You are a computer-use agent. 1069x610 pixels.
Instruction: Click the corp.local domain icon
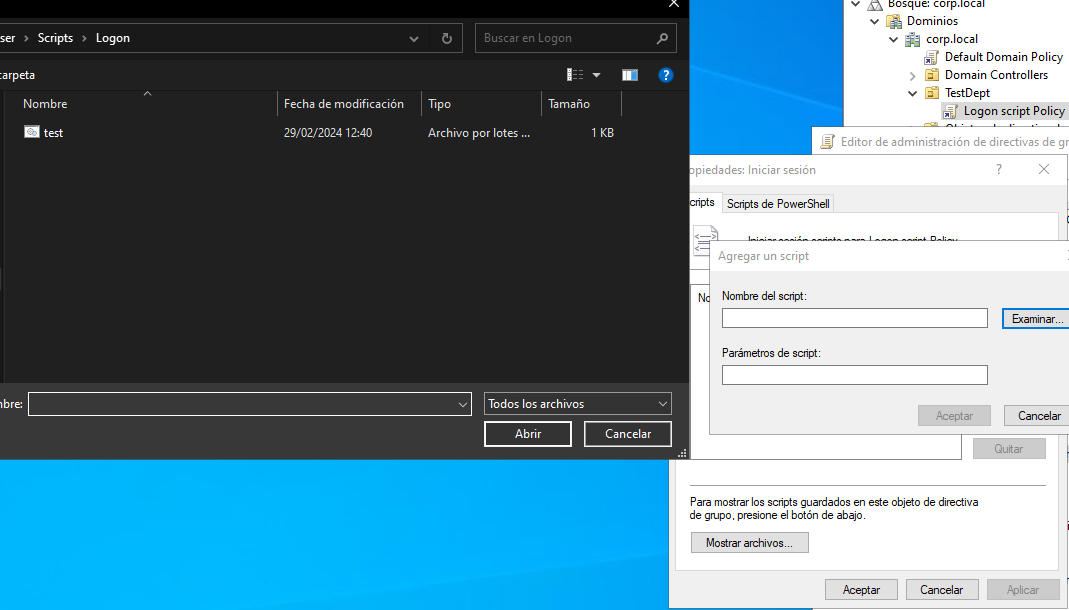[x=912, y=40]
